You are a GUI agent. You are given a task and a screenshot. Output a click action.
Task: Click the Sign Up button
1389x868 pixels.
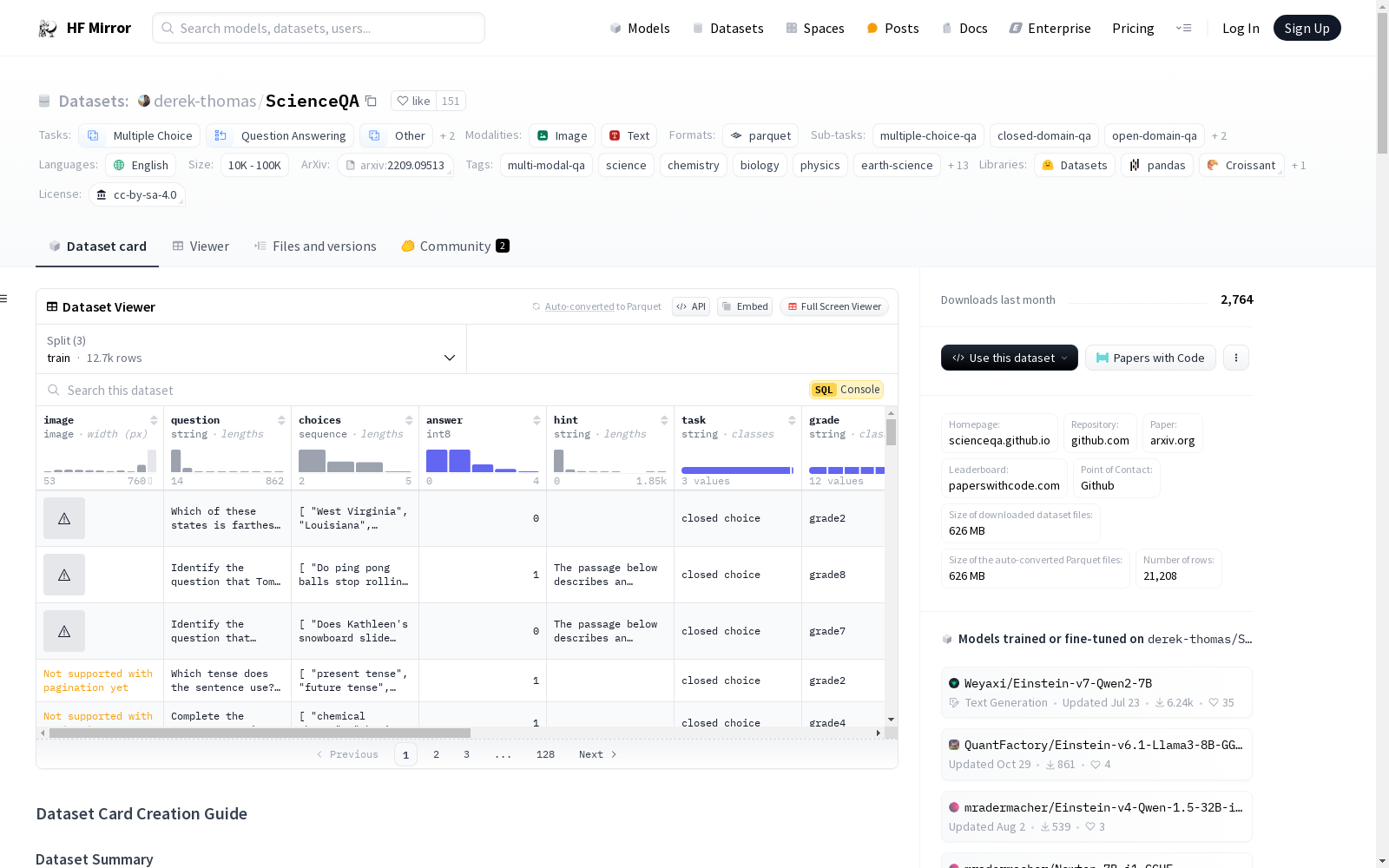(x=1307, y=28)
